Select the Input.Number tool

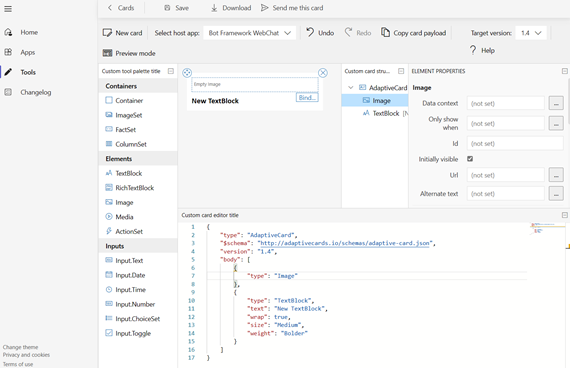pos(130,304)
